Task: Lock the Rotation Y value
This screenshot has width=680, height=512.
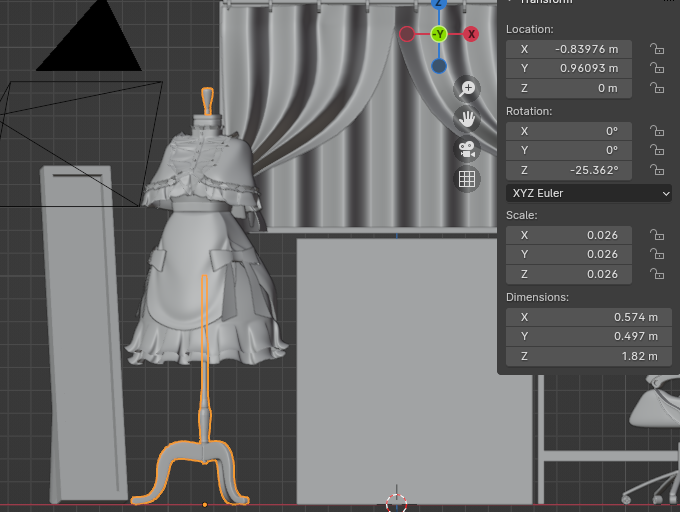Action: coord(657,150)
